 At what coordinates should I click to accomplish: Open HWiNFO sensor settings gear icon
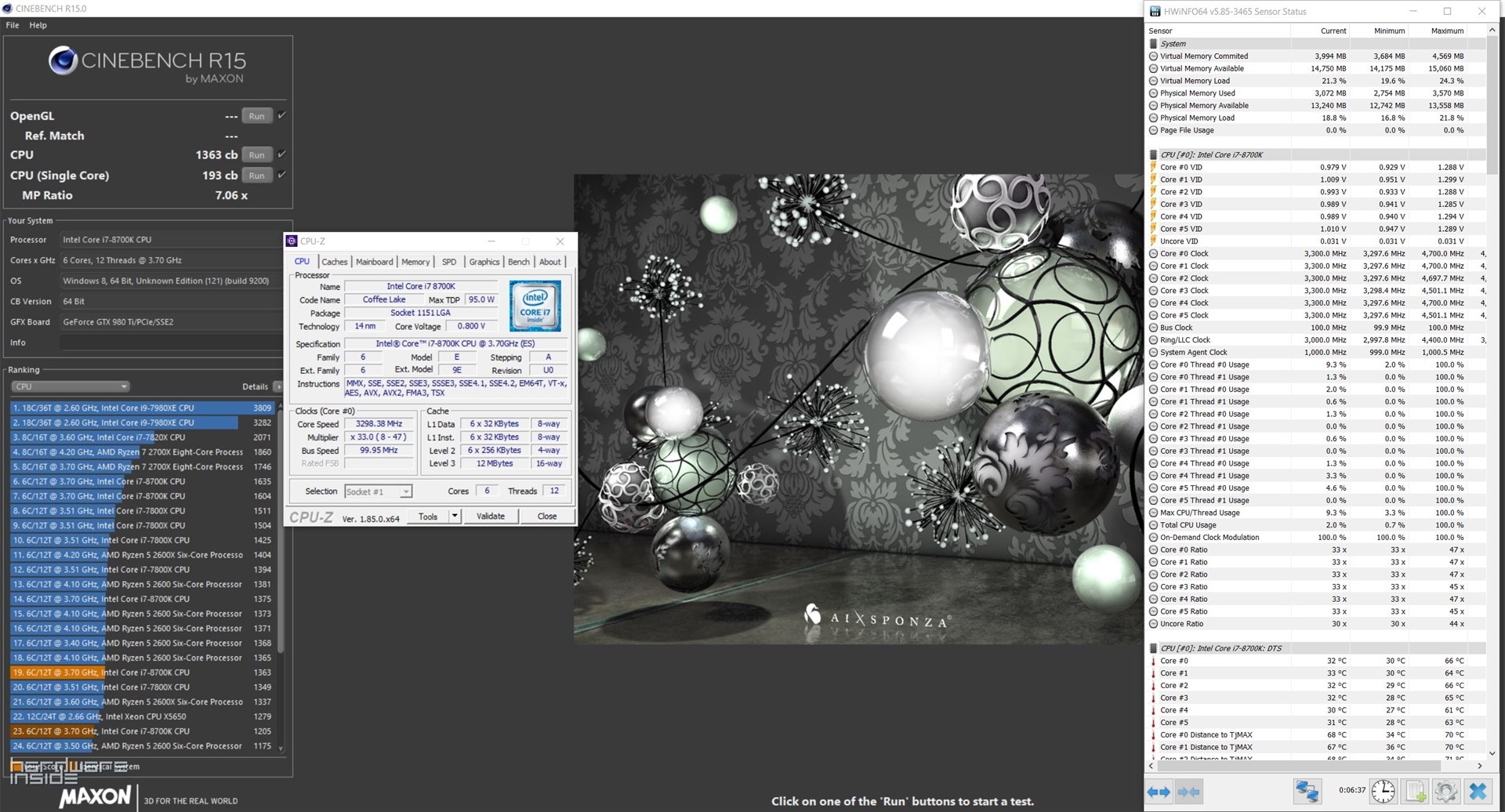pos(1446,792)
